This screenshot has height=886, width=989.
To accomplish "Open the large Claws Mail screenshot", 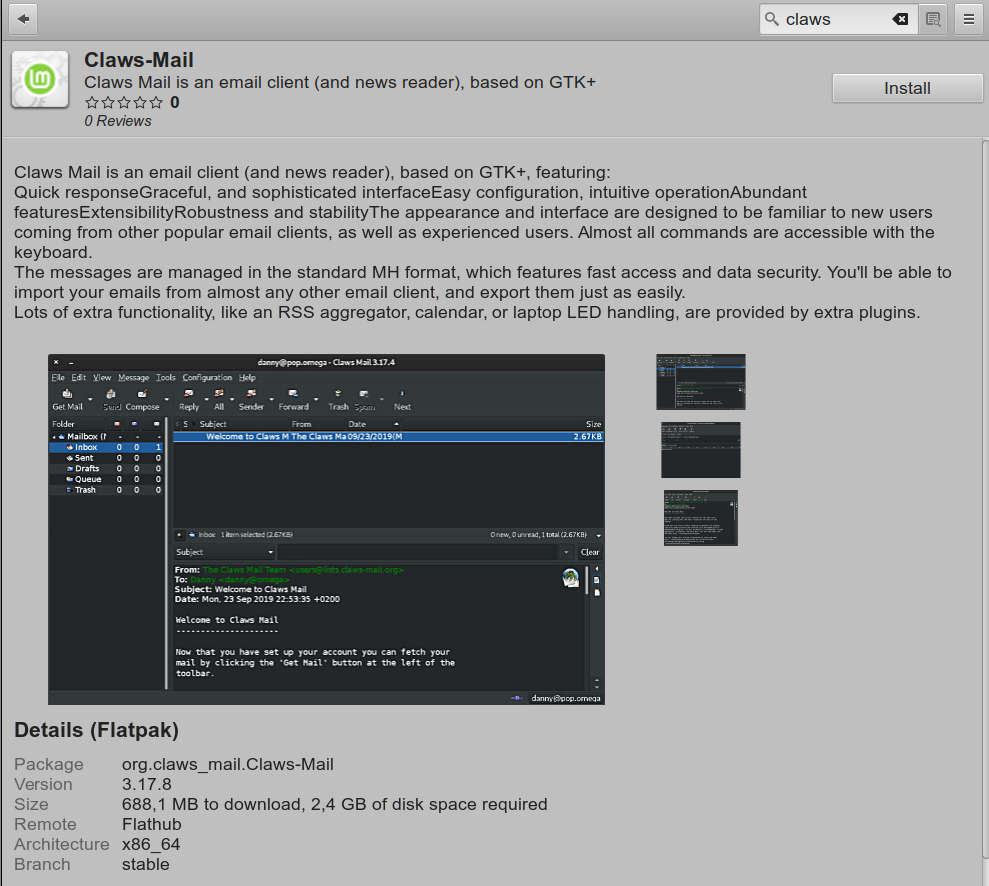I will [x=326, y=529].
